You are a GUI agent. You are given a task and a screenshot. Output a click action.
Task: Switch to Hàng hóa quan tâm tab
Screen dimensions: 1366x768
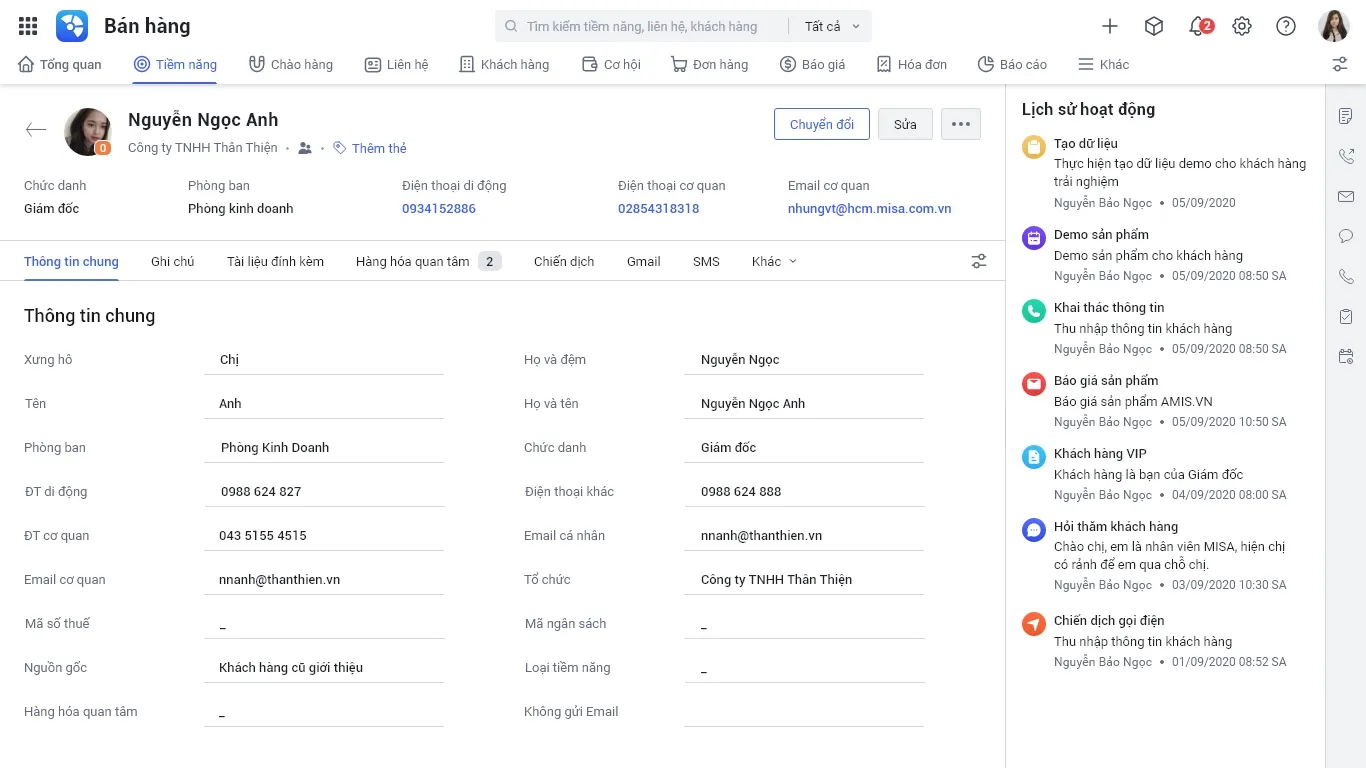point(428,261)
